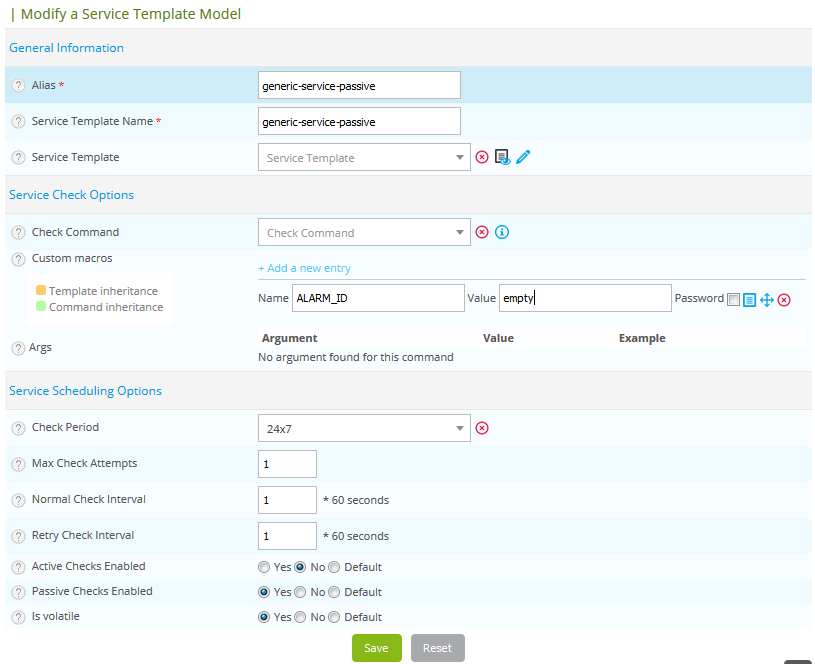
Task: Clear the Check Command selection
Action: coord(482,232)
